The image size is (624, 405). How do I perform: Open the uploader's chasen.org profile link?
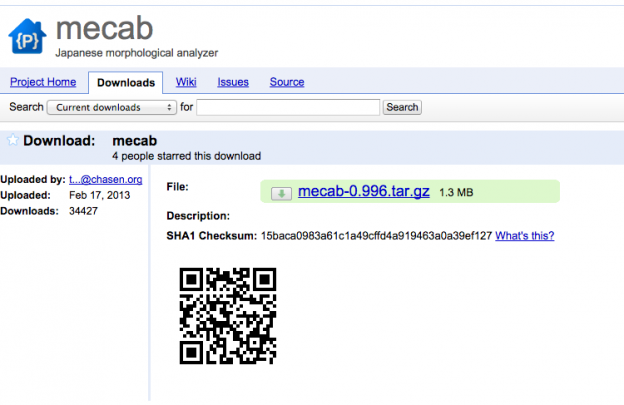[106, 179]
